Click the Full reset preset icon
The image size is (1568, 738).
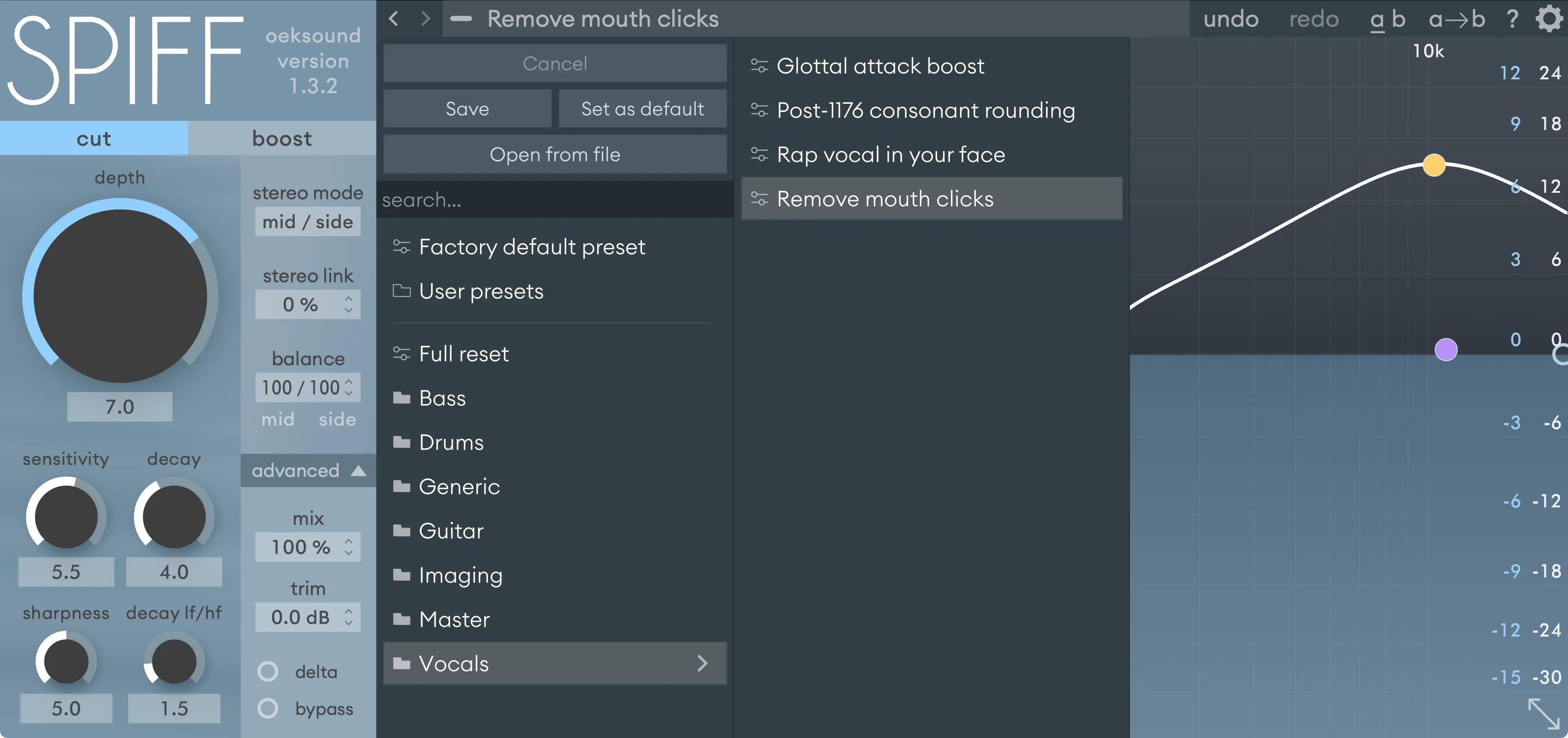401,353
